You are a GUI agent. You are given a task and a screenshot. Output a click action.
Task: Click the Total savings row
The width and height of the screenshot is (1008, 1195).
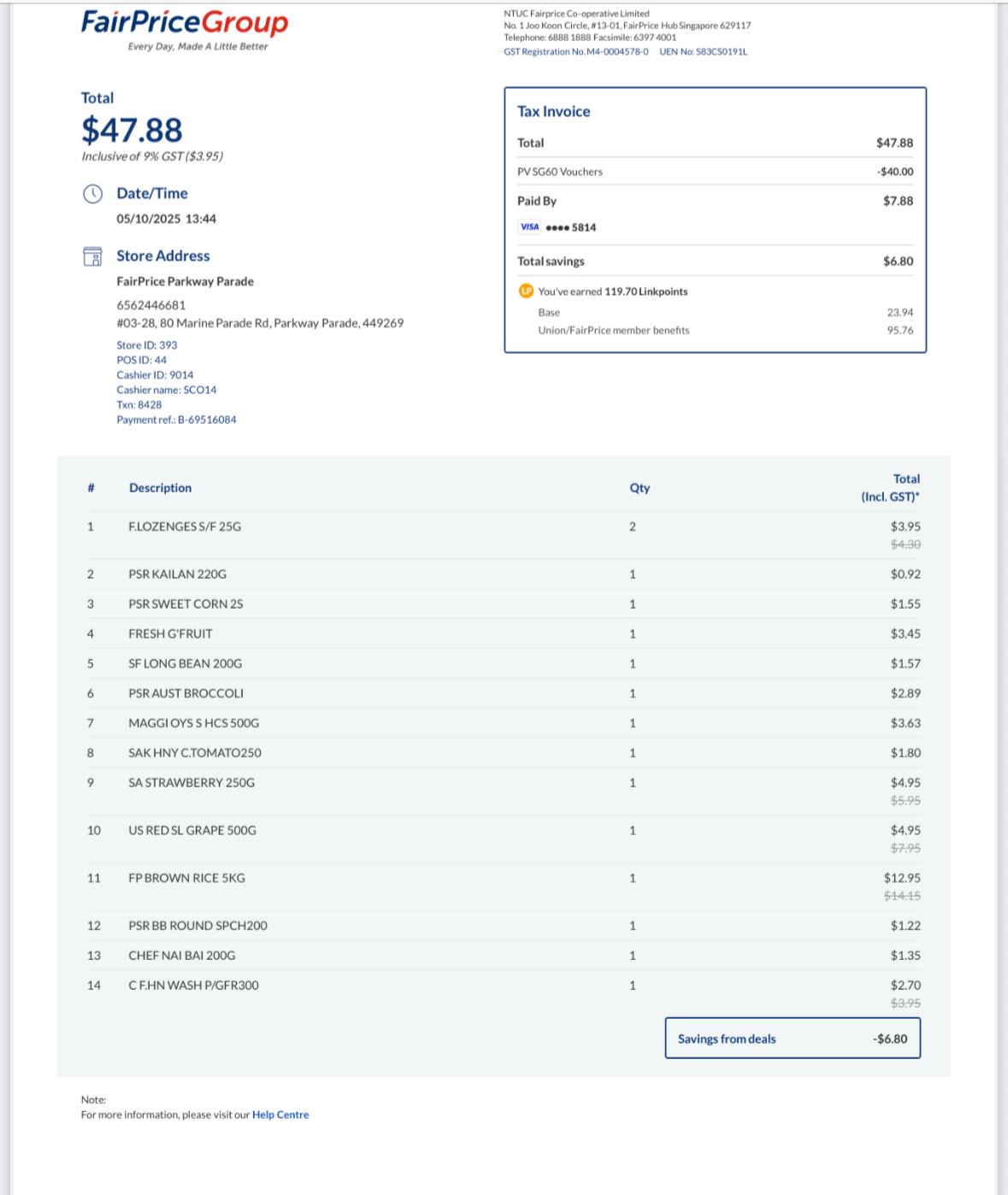coord(715,262)
